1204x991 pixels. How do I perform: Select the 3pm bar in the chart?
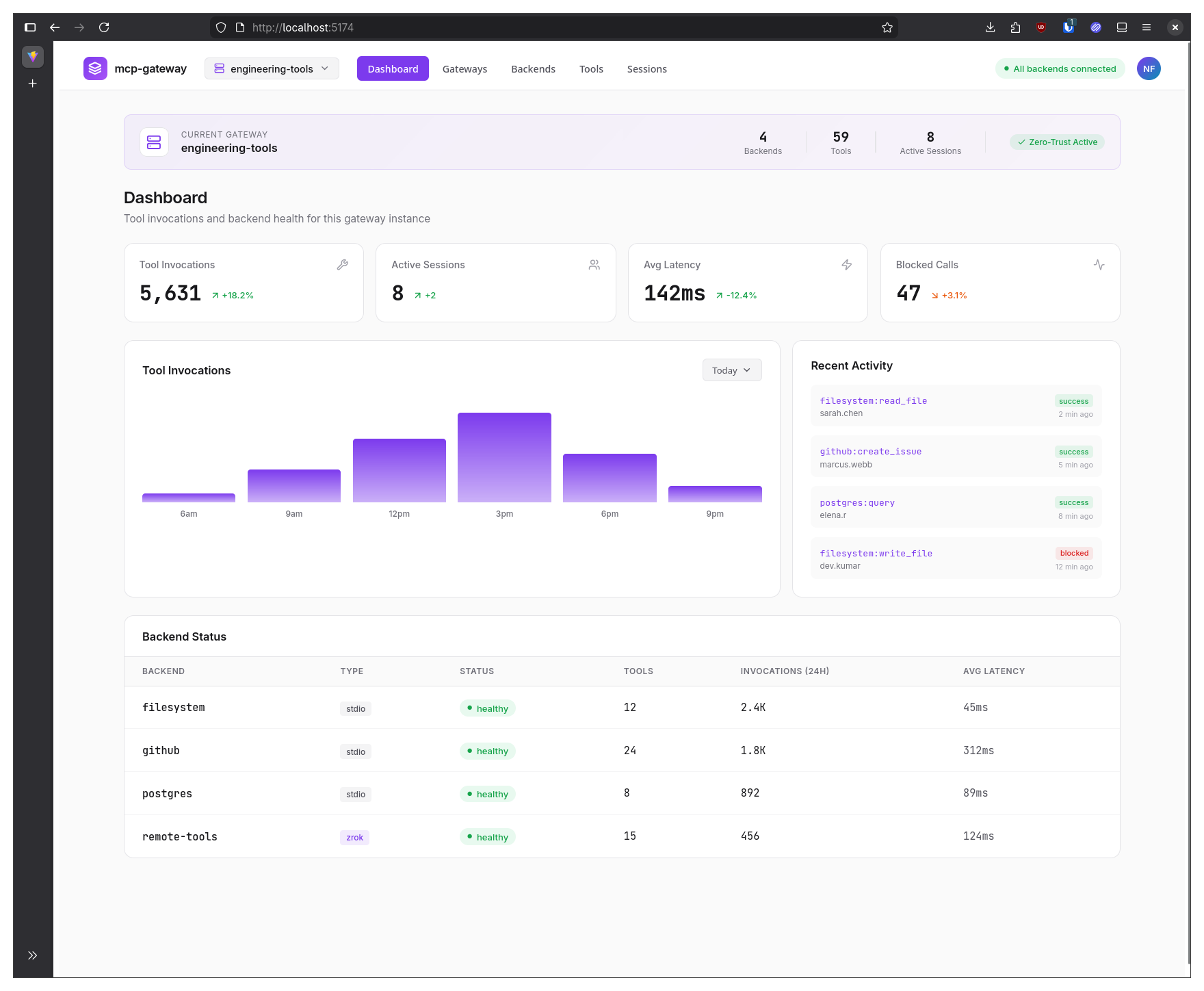(504, 457)
